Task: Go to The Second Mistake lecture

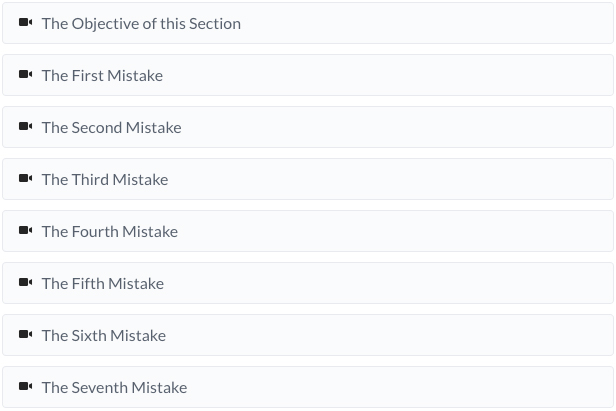Action: point(112,128)
